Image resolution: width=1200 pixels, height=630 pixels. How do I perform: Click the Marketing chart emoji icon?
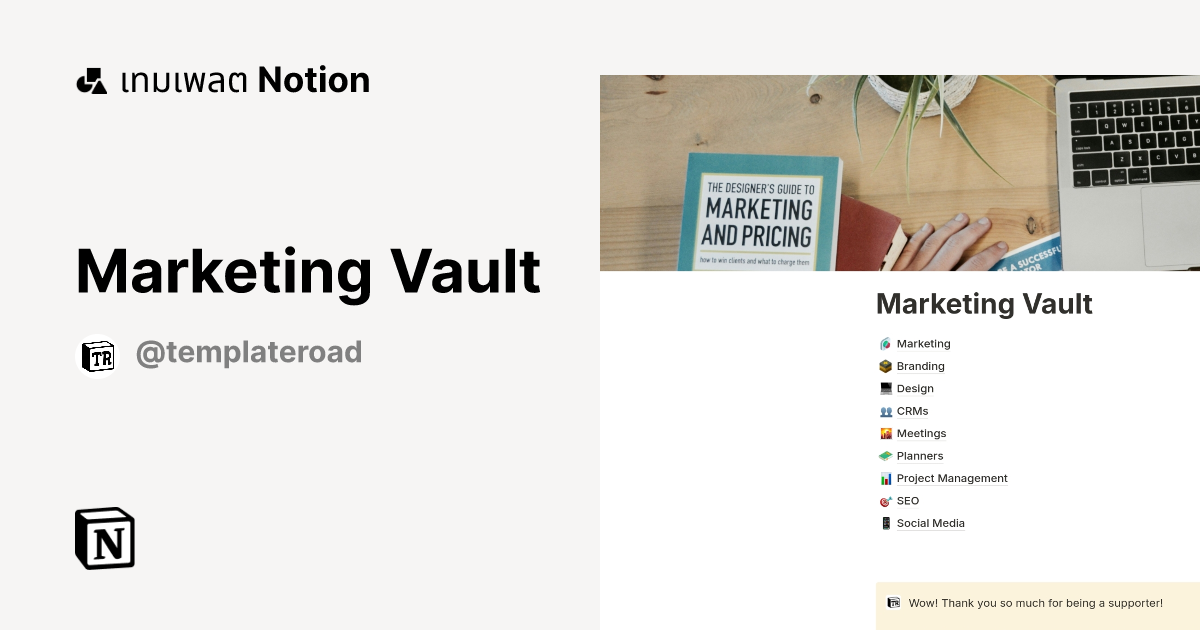(885, 343)
